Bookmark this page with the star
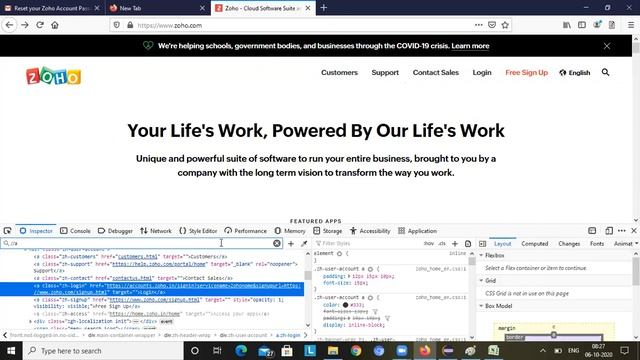 point(505,25)
